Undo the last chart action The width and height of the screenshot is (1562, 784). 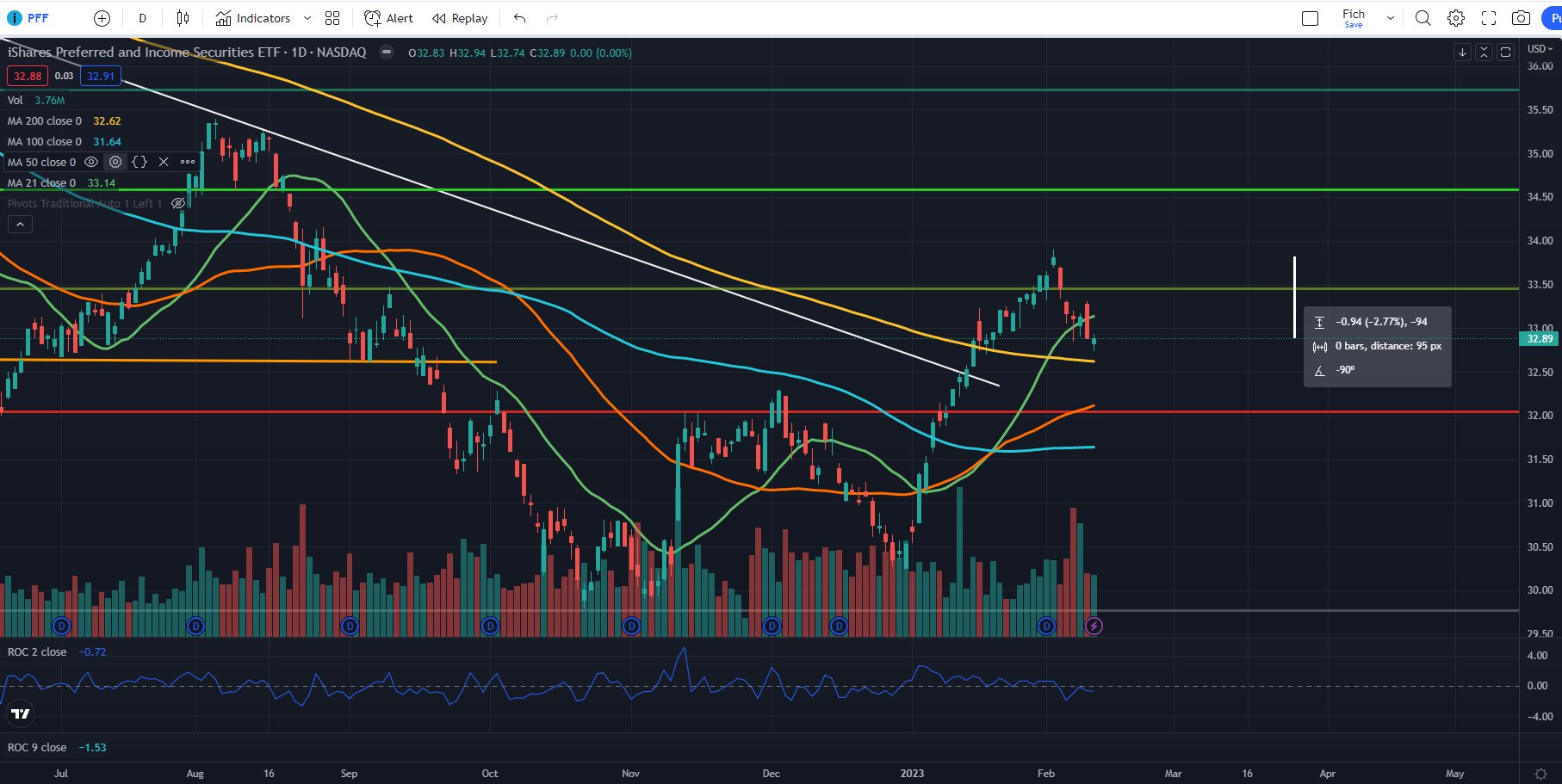point(519,18)
